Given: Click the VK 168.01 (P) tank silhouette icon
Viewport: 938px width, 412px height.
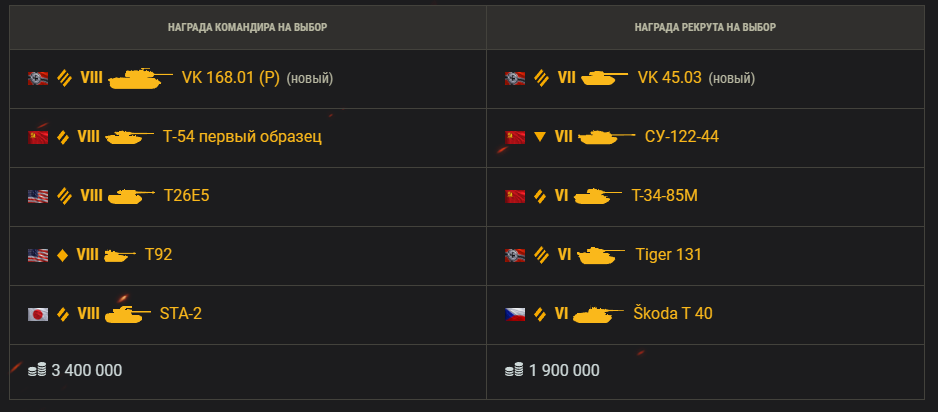Looking at the screenshot, I should [140, 78].
